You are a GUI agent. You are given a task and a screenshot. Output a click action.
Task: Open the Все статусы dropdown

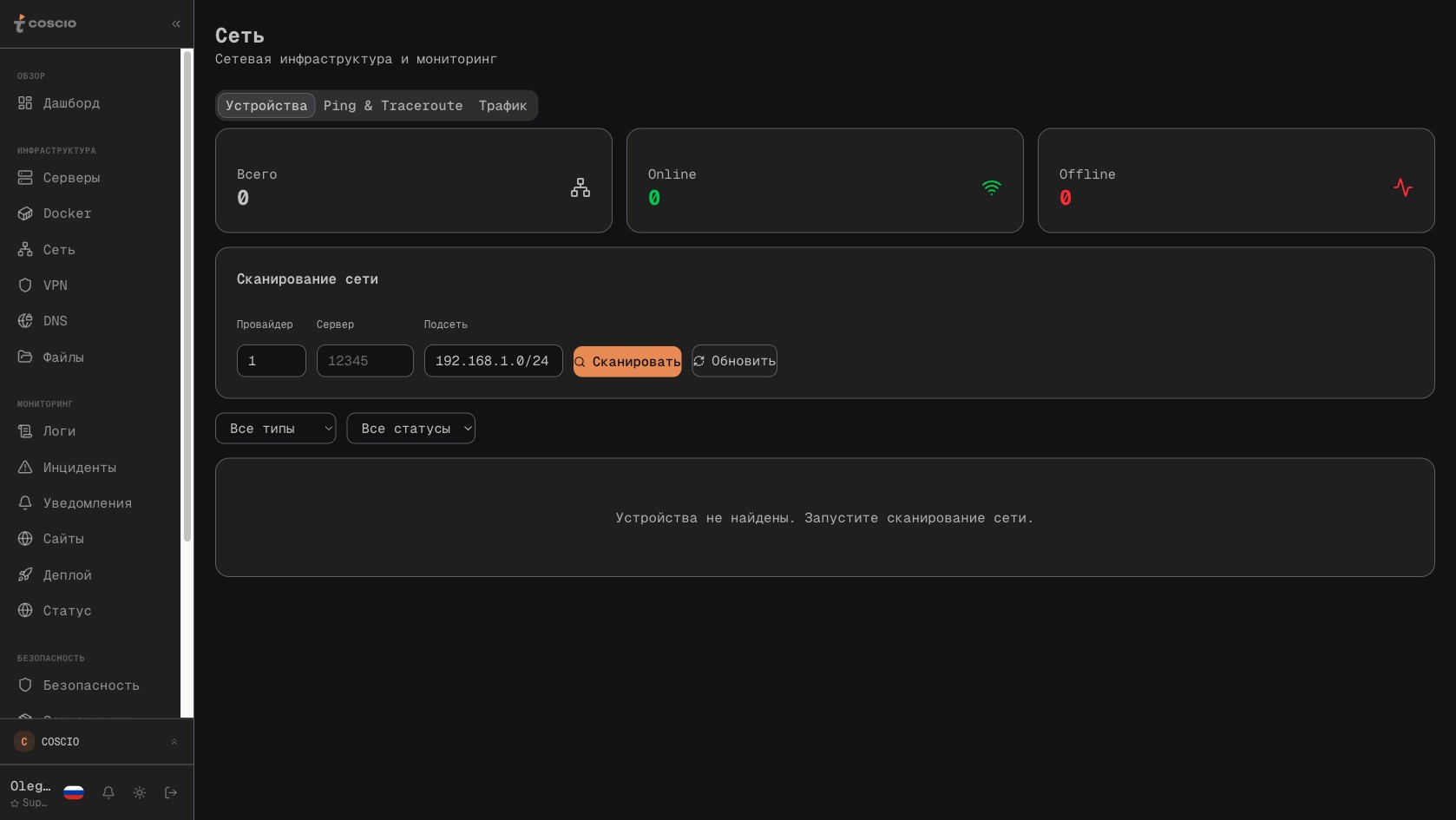coord(411,429)
